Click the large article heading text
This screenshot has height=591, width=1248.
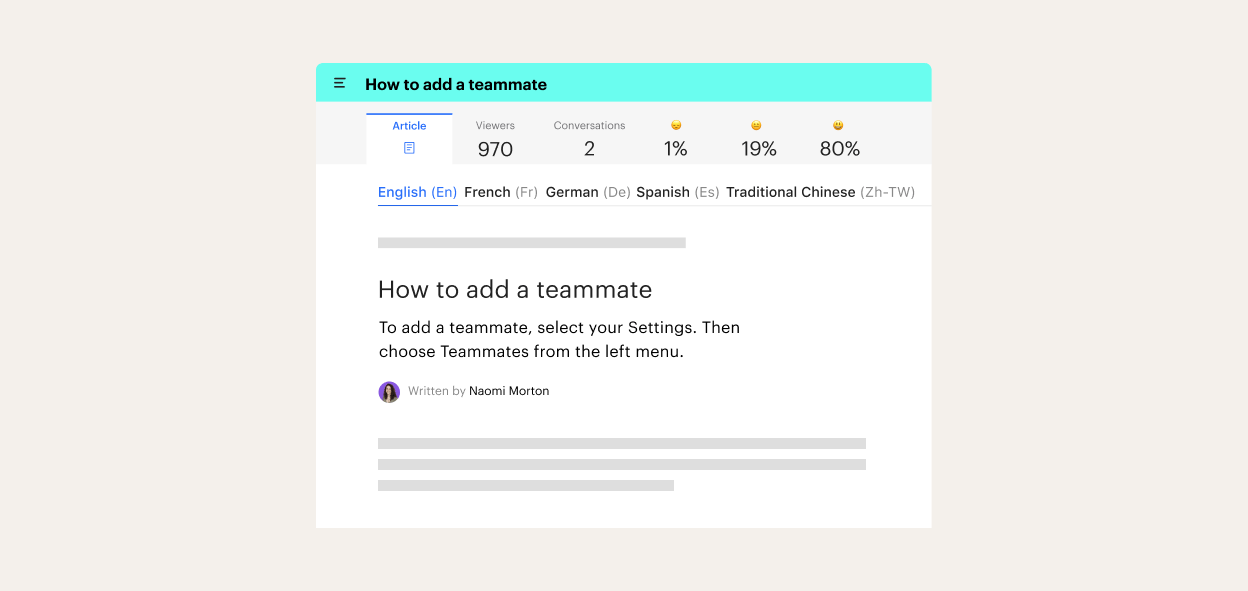pyautogui.click(x=515, y=290)
